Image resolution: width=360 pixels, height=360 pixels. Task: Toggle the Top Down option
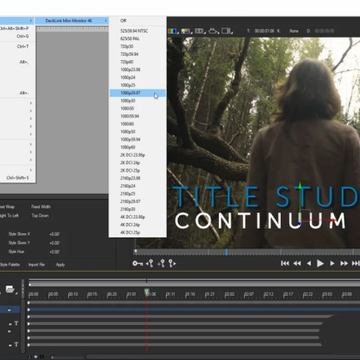40,216
